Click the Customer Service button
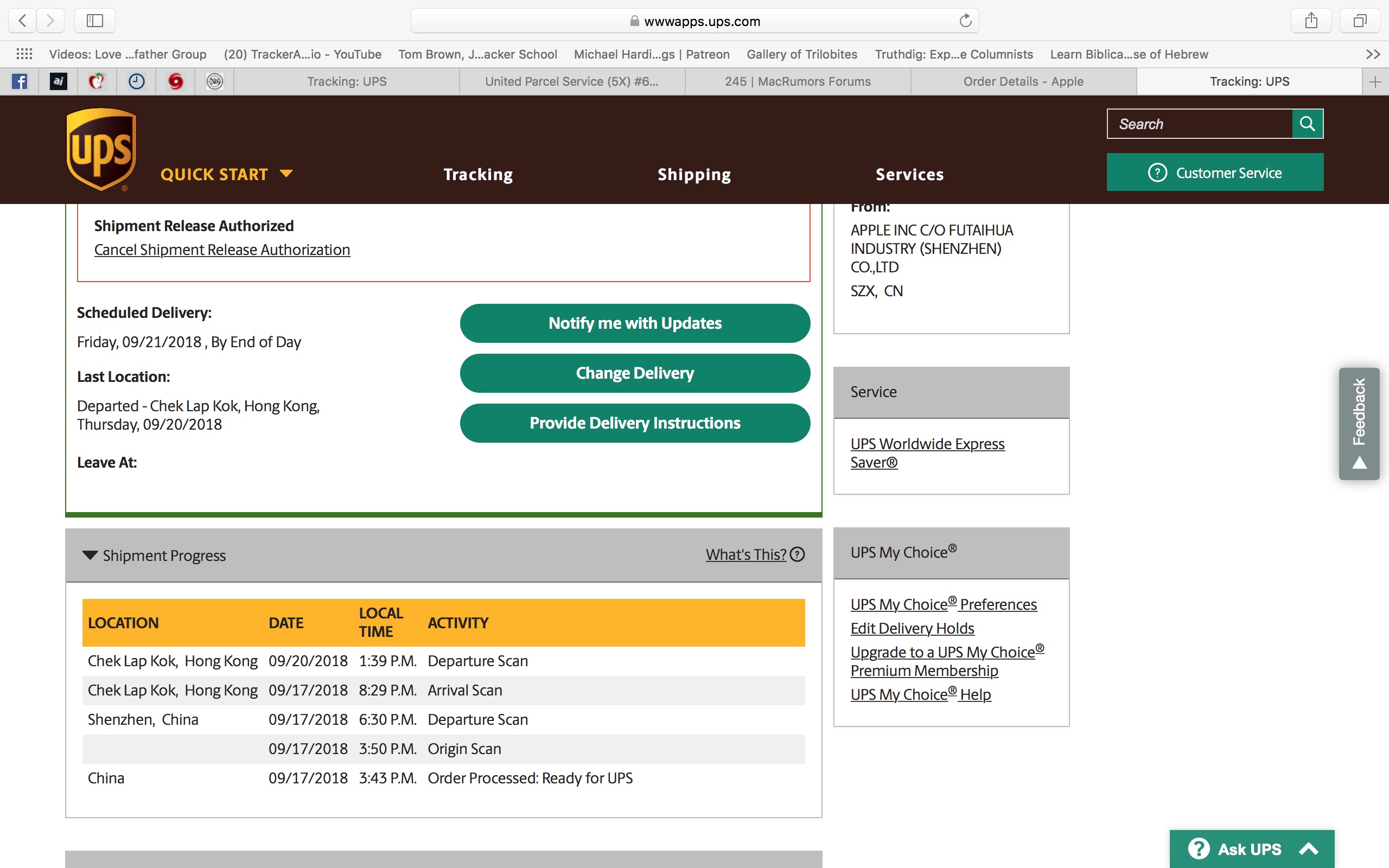 tap(1215, 172)
